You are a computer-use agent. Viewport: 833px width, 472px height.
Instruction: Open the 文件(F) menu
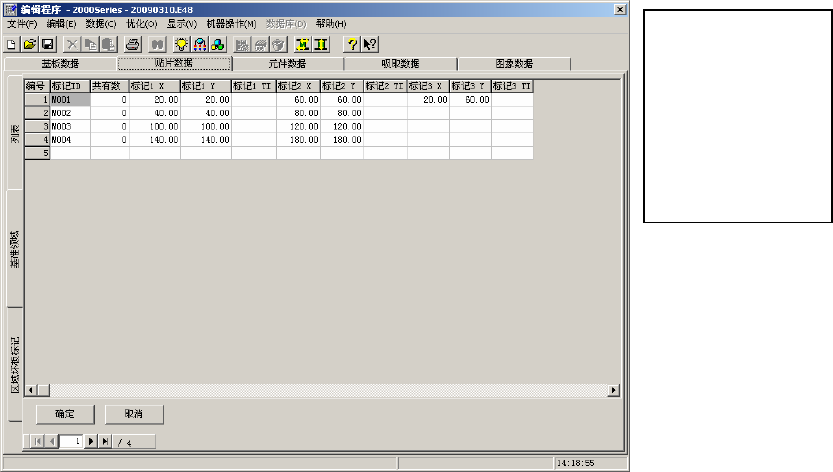(x=22, y=23)
